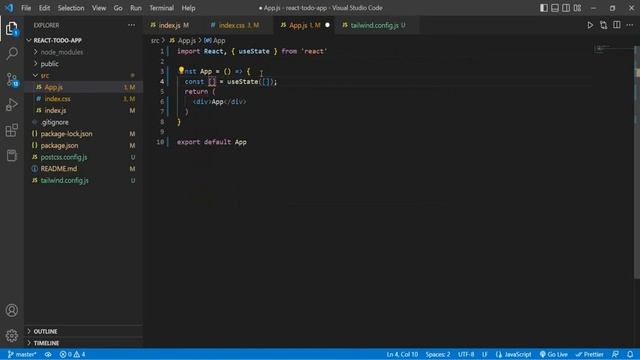Toggle the primary side bar
Screen dimensions: 640x360
(x=544, y=8)
